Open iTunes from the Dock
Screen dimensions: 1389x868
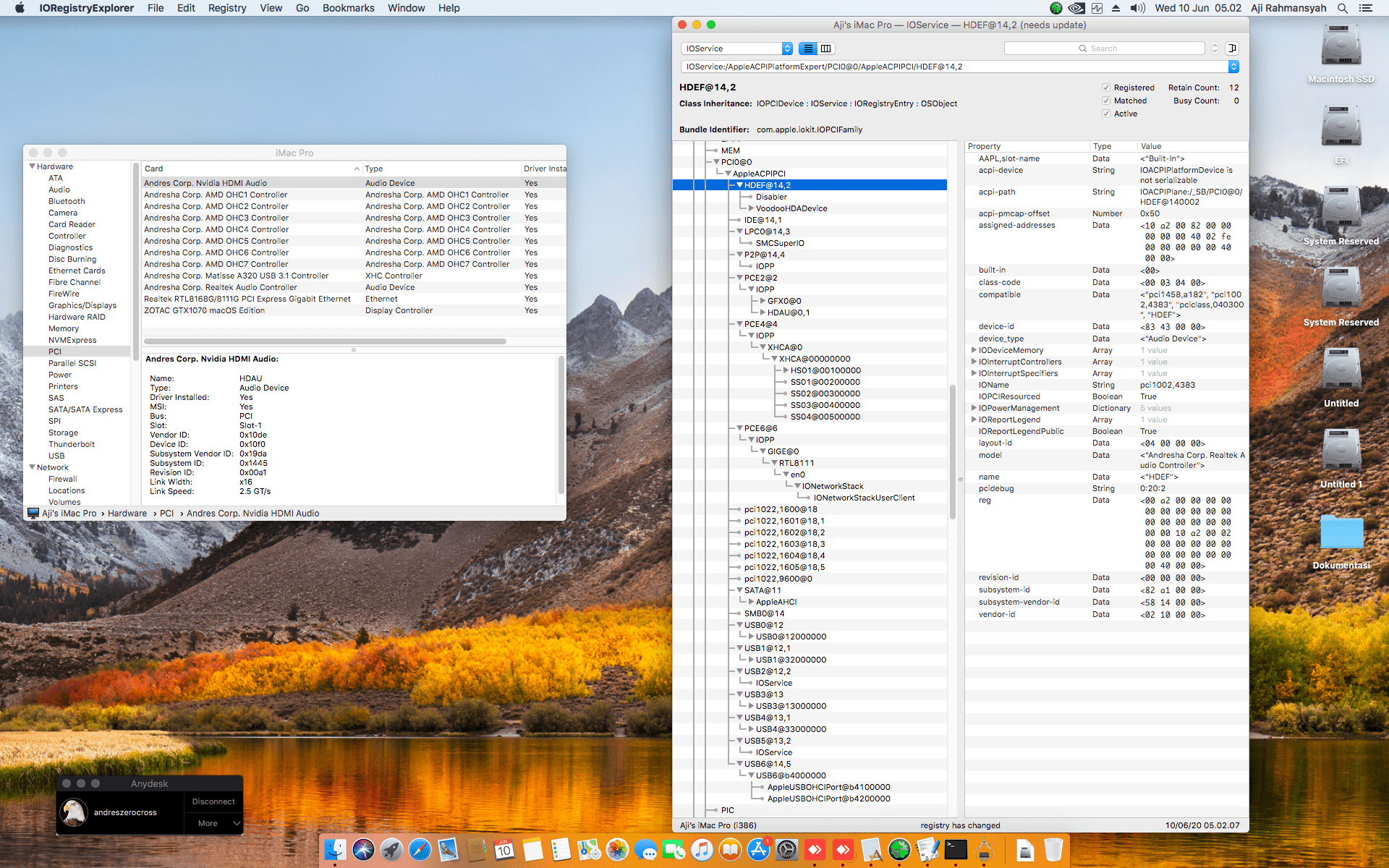702,850
